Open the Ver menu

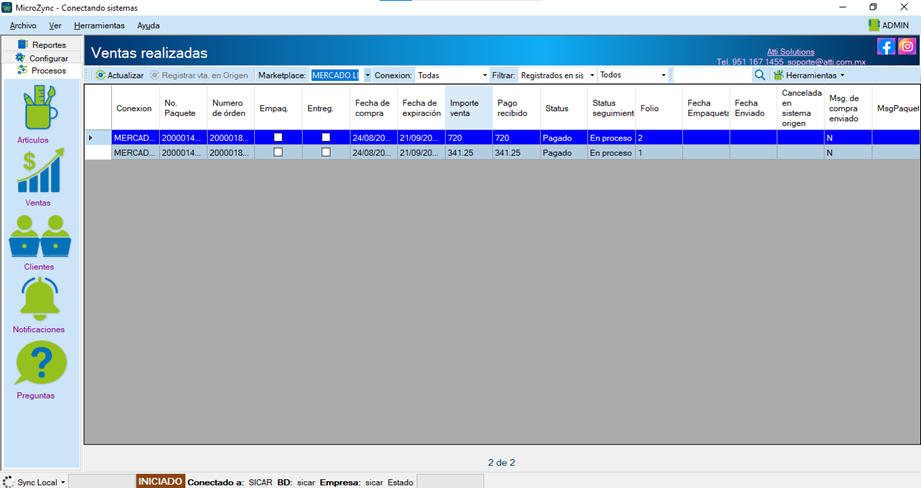[x=55, y=26]
